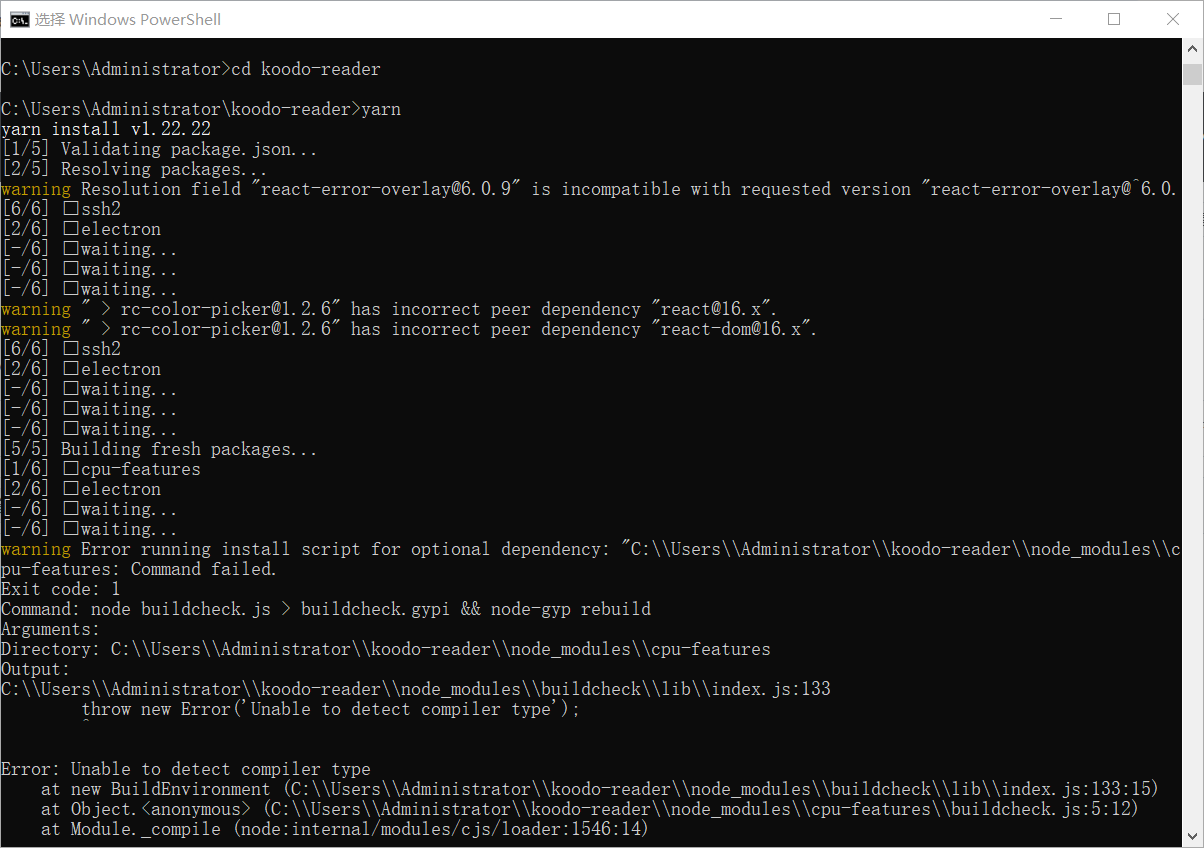Open the PowerShell window system menu icon
The image size is (1204, 848).
click(x=19, y=19)
